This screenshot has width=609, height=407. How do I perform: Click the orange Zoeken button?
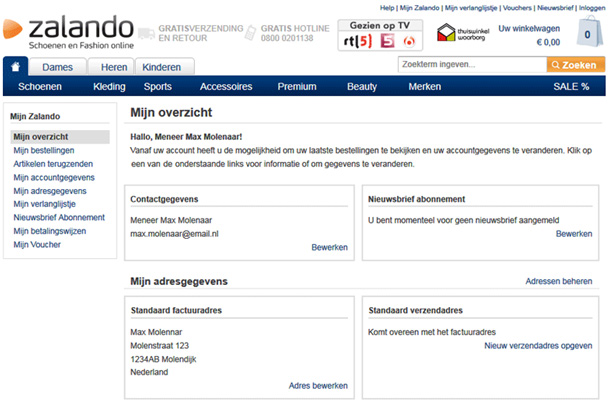click(x=576, y=64)
